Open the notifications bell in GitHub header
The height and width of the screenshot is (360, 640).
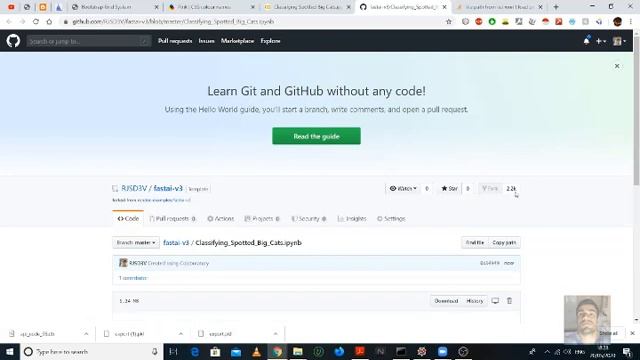point(587,41)
